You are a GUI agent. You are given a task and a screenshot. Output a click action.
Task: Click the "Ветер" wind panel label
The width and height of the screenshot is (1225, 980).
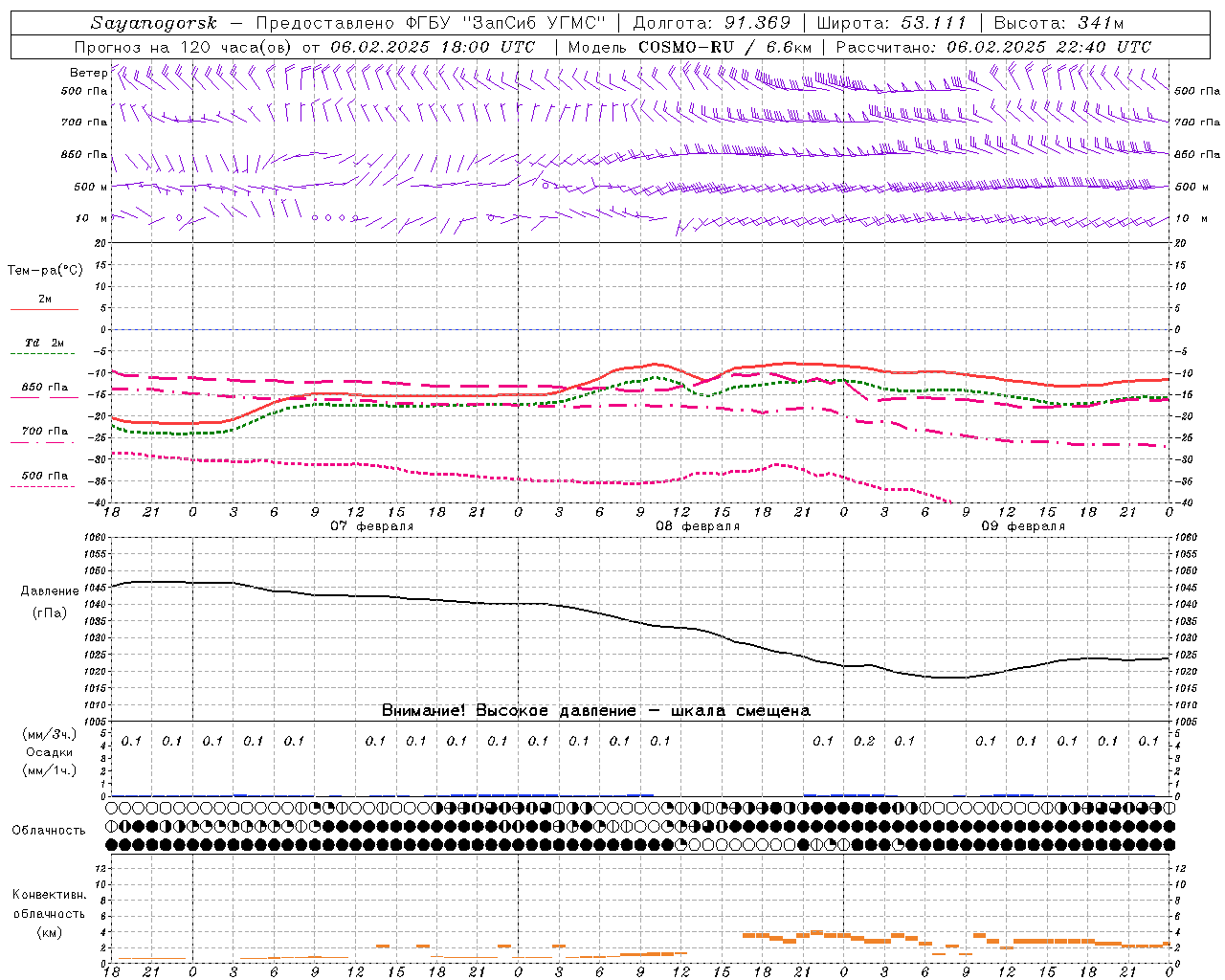pos(88,73)
